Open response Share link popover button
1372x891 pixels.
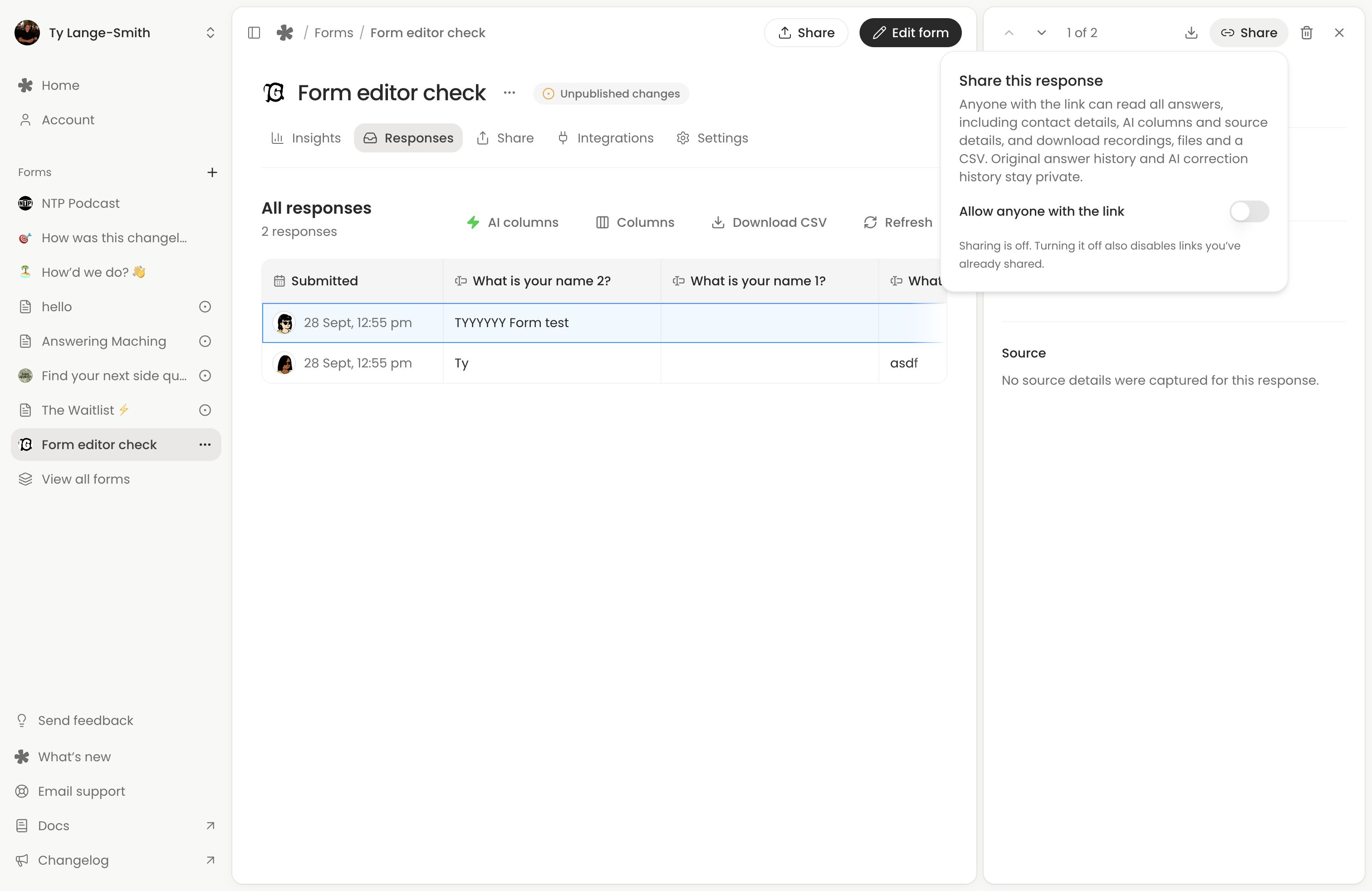click(x=1249, y=33)
